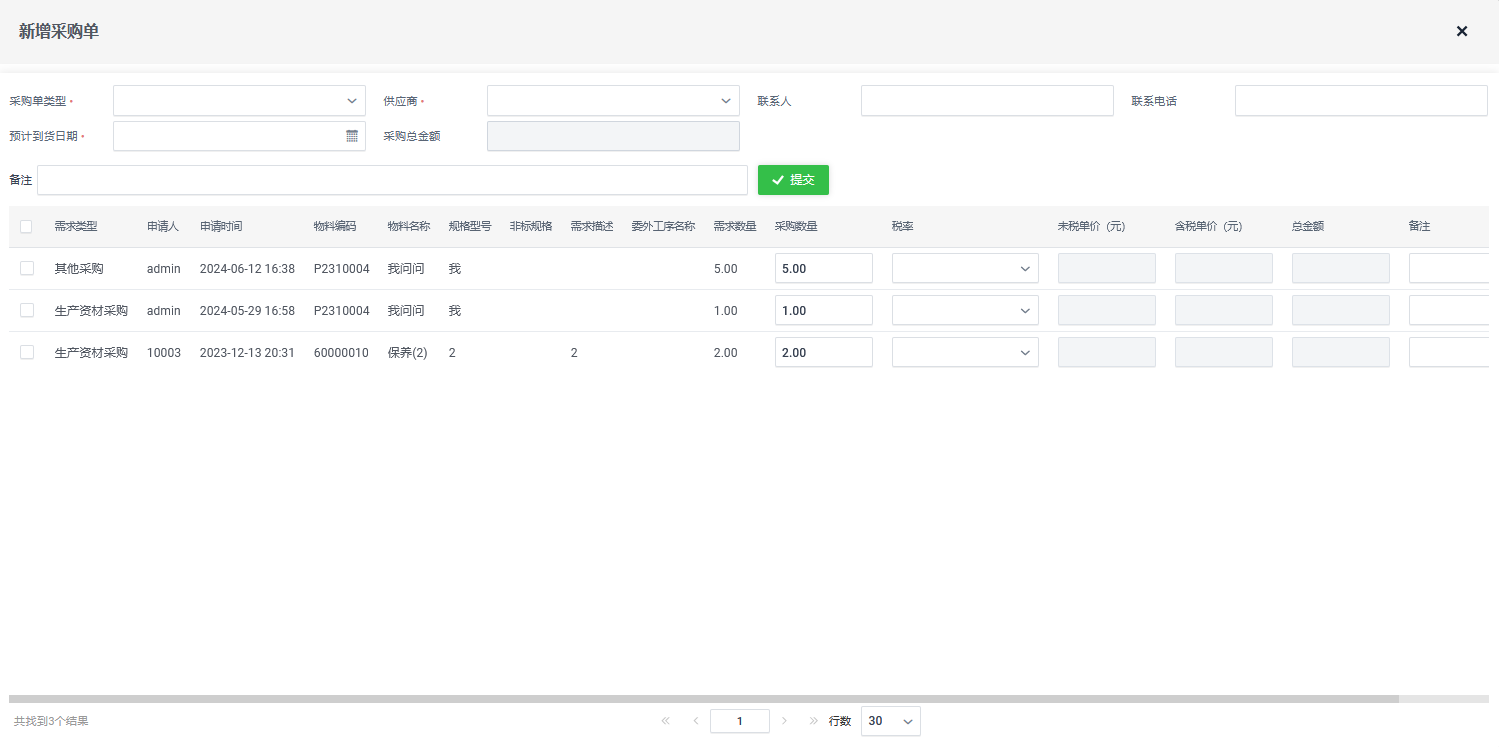This screenshot has width=1499, height=747.
Task: Toggle the select-all header checkbox
Action: click(x=26, y=227)
